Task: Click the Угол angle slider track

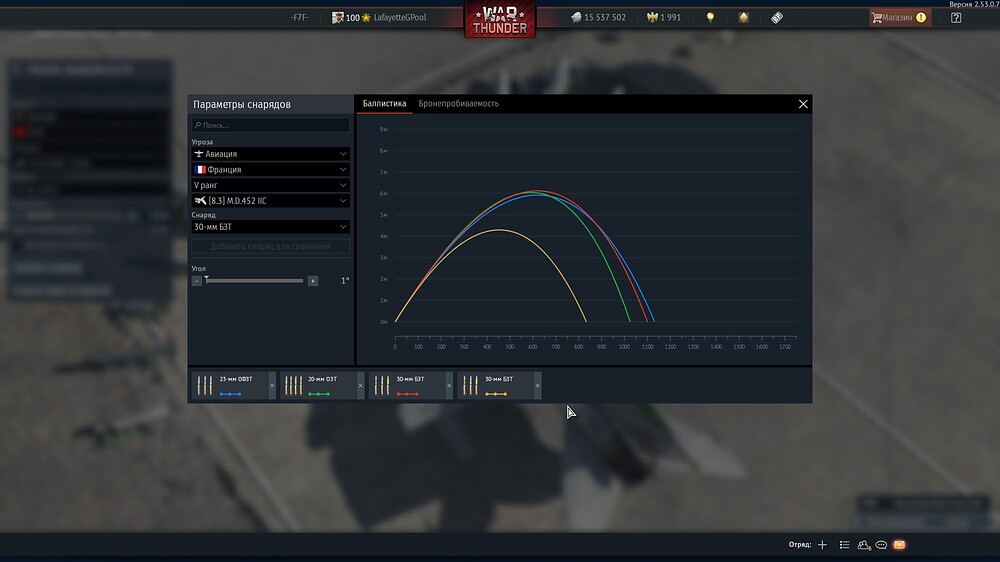Action: coord(255,281)
